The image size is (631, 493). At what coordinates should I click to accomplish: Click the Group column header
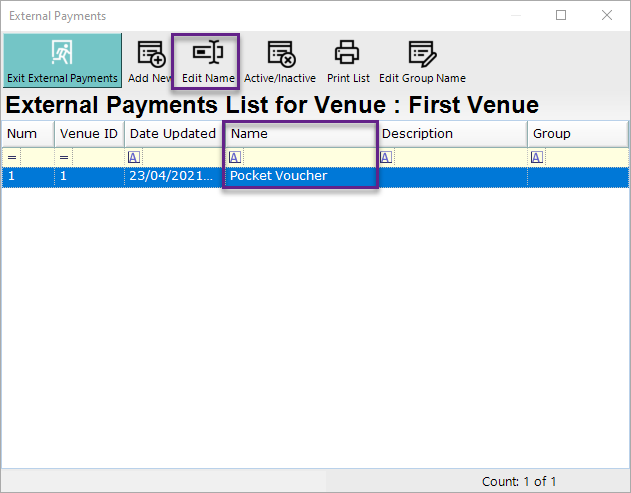click(x=576, y=134)
